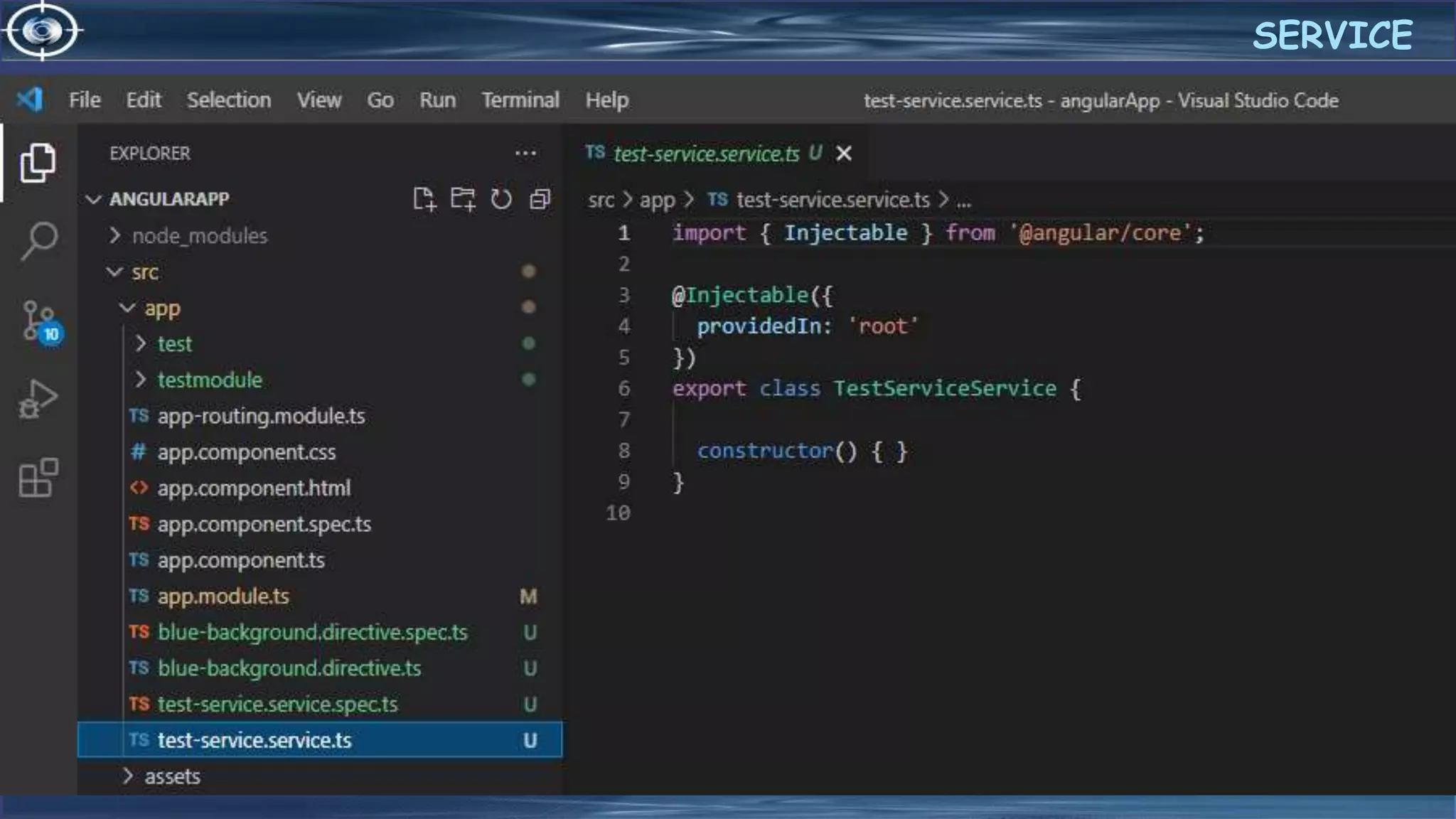Open the Source Control view with badge
This screenshot has height=819, width=1456.
(39, 321)
